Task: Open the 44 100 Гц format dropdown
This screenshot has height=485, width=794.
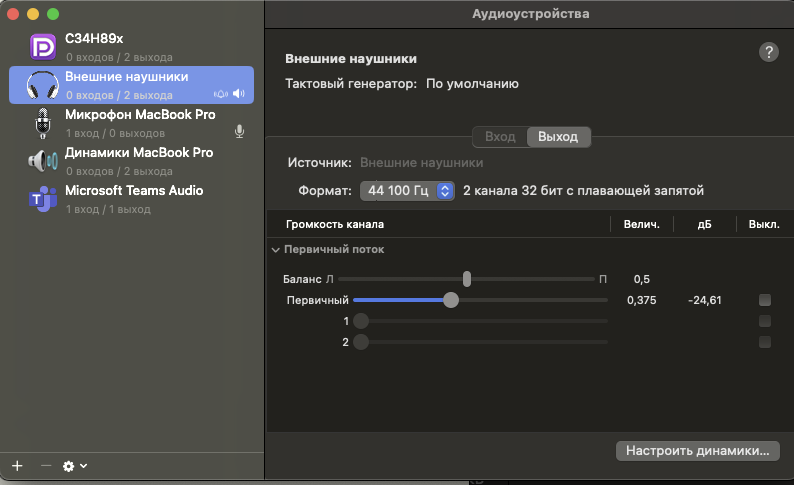Action: [408, 190]
